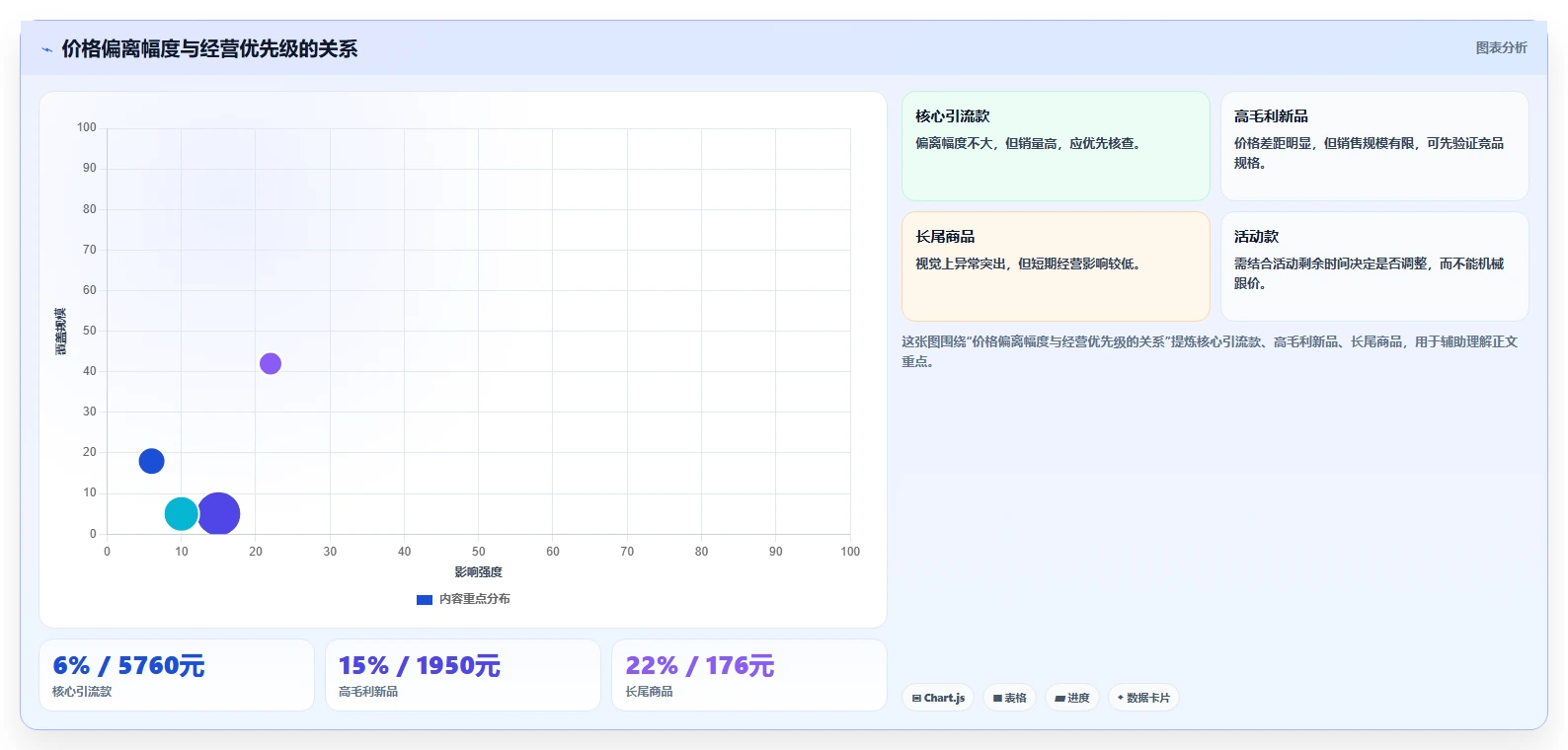Click the 22% / 176元 stat card

point(749,675)
